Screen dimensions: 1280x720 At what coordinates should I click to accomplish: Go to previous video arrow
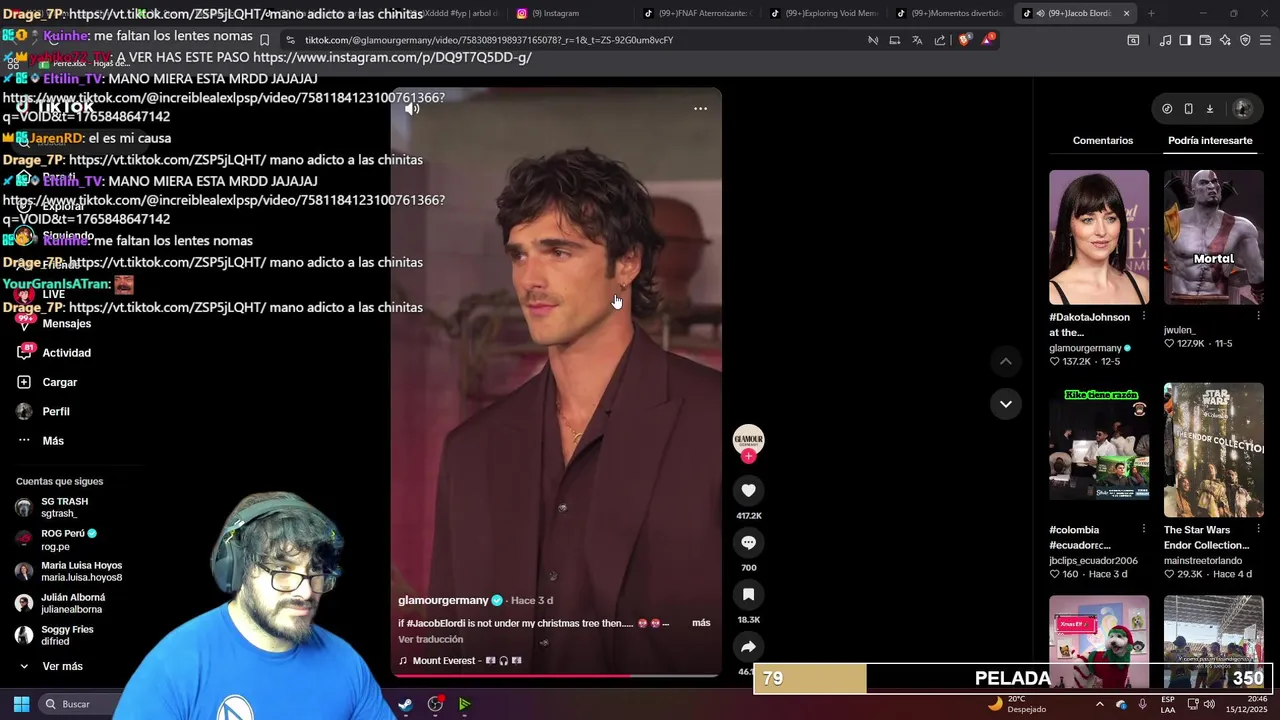1006,361
